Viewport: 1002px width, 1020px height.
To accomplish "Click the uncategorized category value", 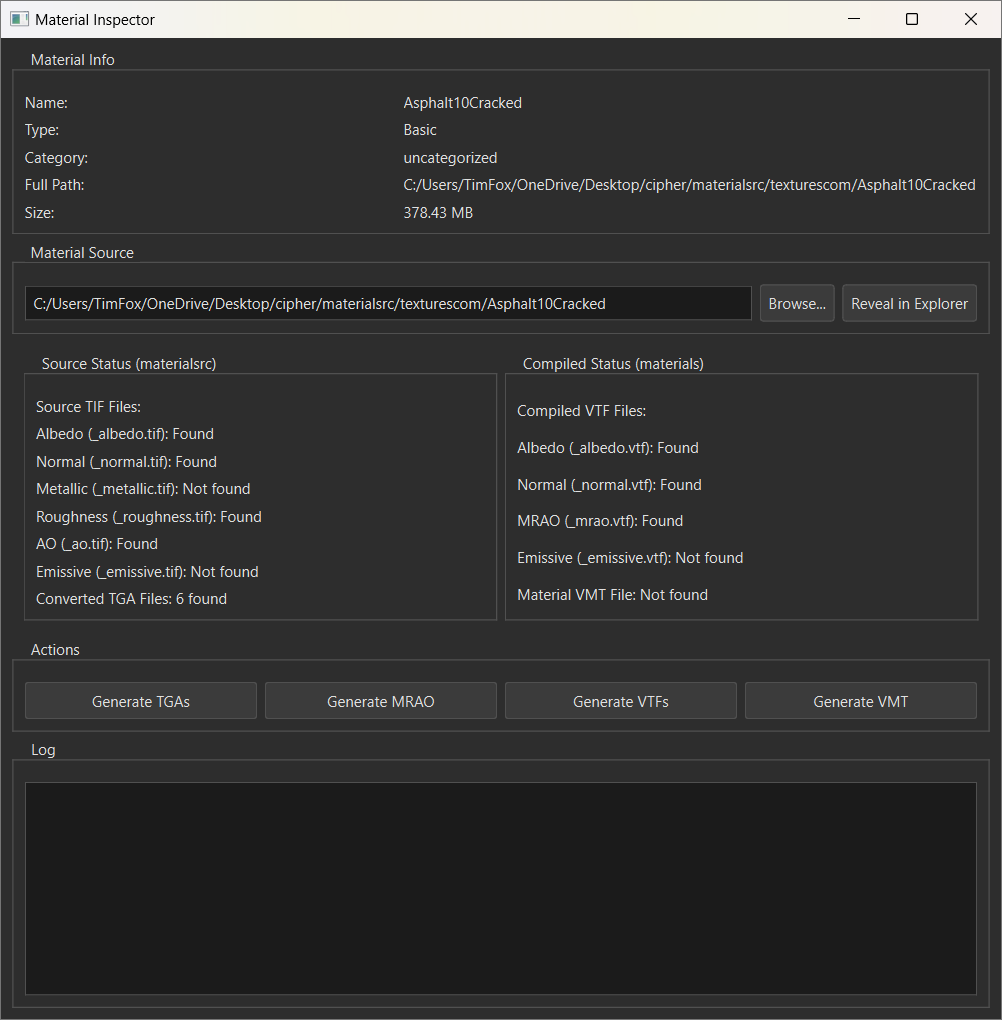I will 450,157.
